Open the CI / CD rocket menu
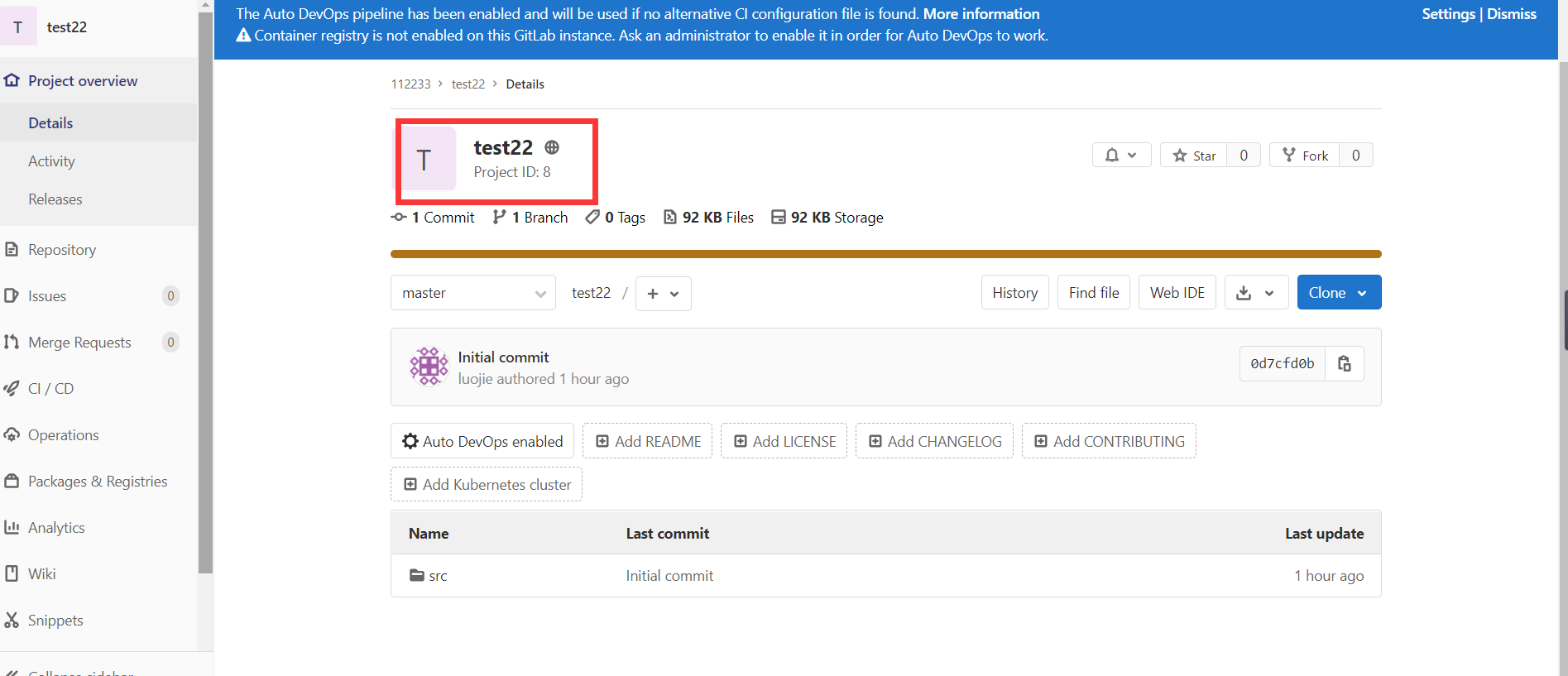This screenshot has width=1568, height=676. point(12,389)
